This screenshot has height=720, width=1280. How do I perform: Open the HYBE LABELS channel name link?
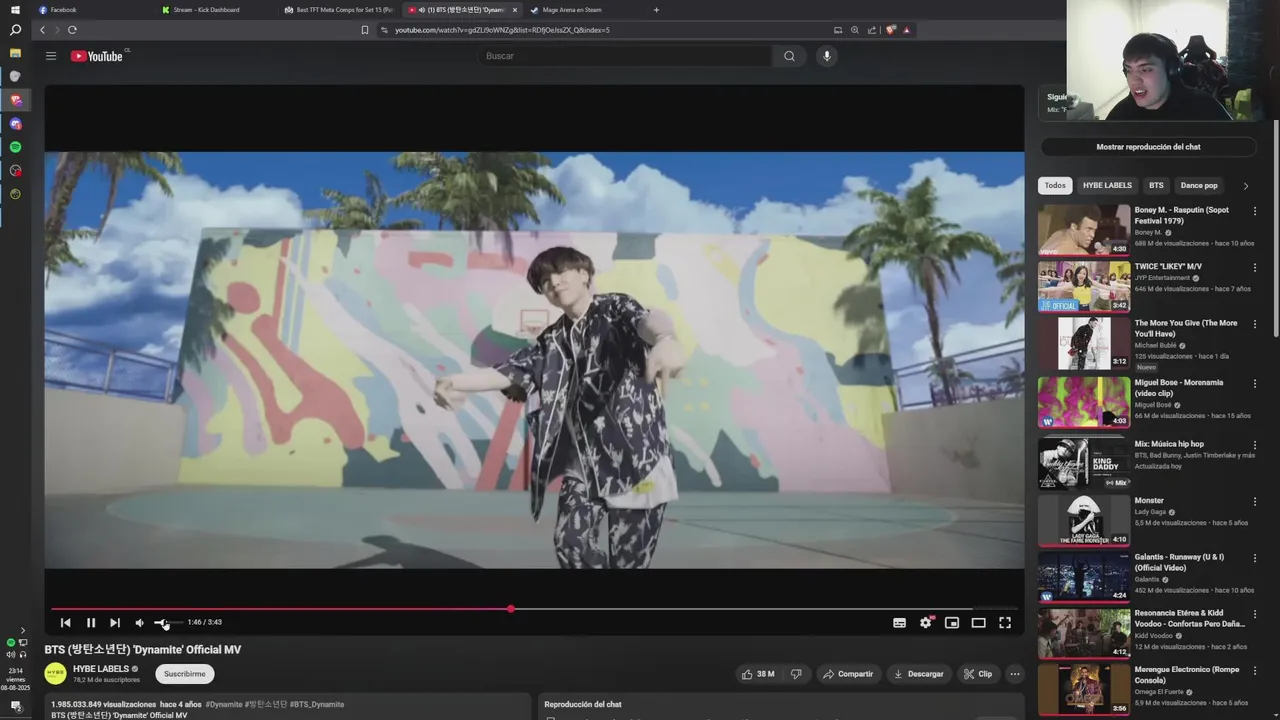[x=101, y=669]
